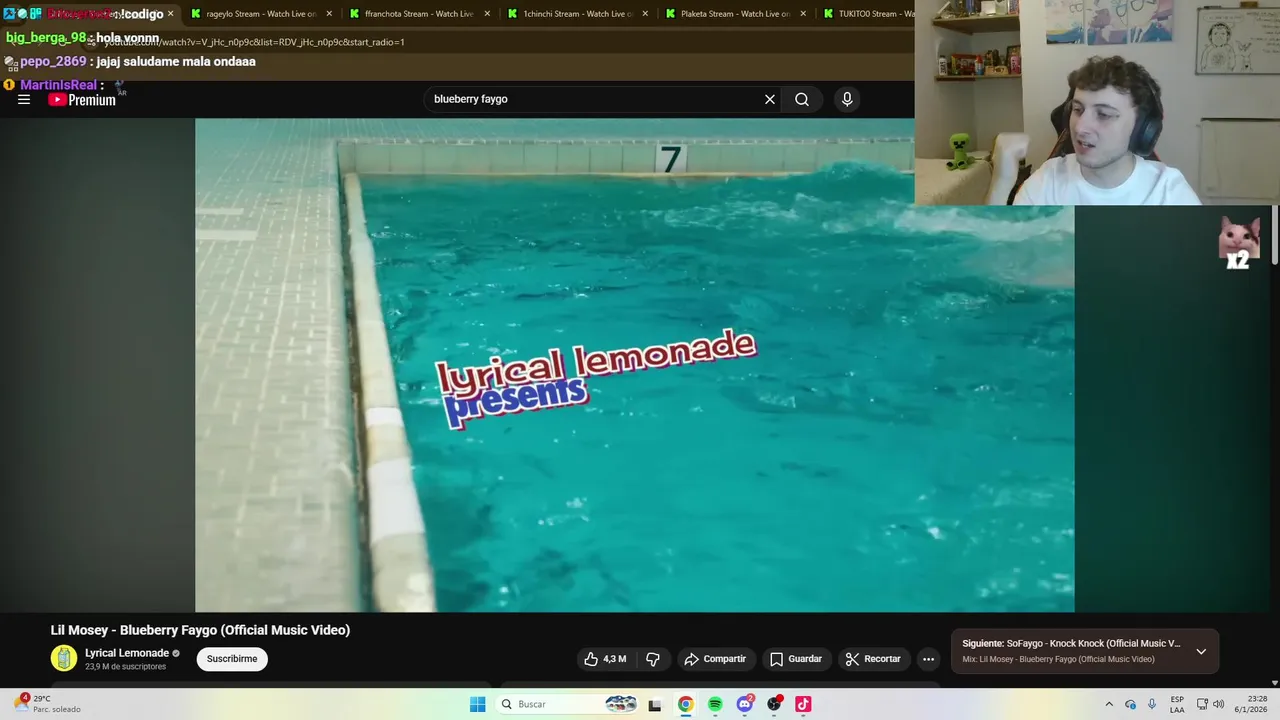Click Siguiente: SoFaygo - Knock Knock title
The image size is (1280, 720).
tap(1071, 643)
